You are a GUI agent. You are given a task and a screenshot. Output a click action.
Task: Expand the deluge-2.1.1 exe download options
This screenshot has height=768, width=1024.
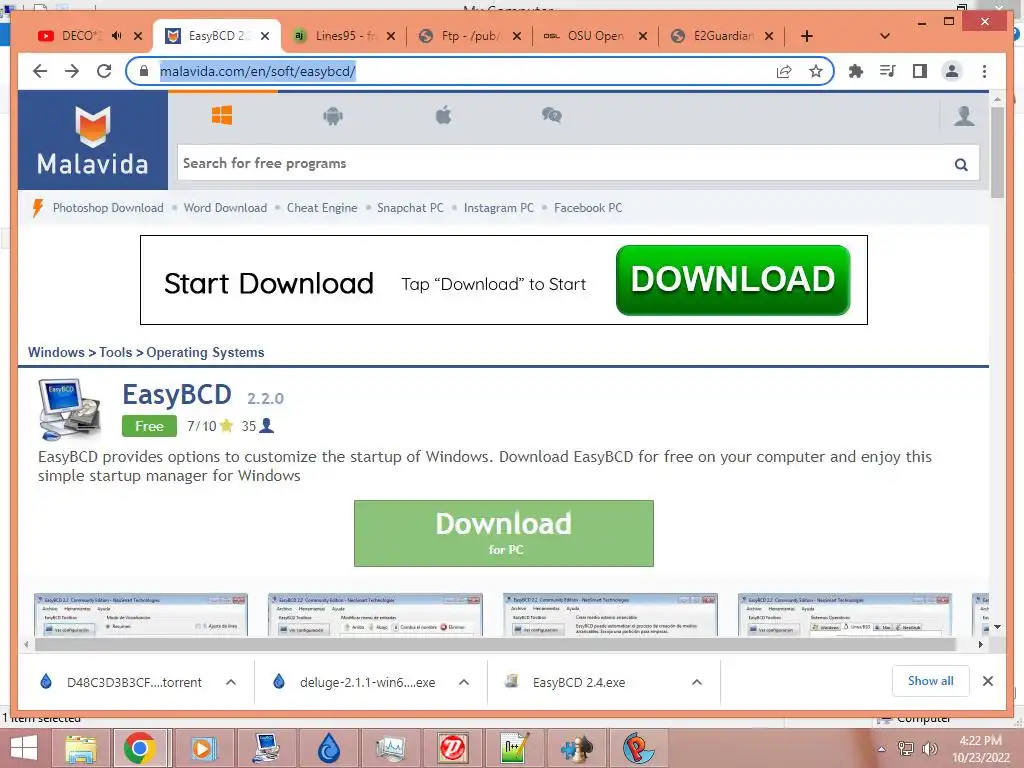464,682
